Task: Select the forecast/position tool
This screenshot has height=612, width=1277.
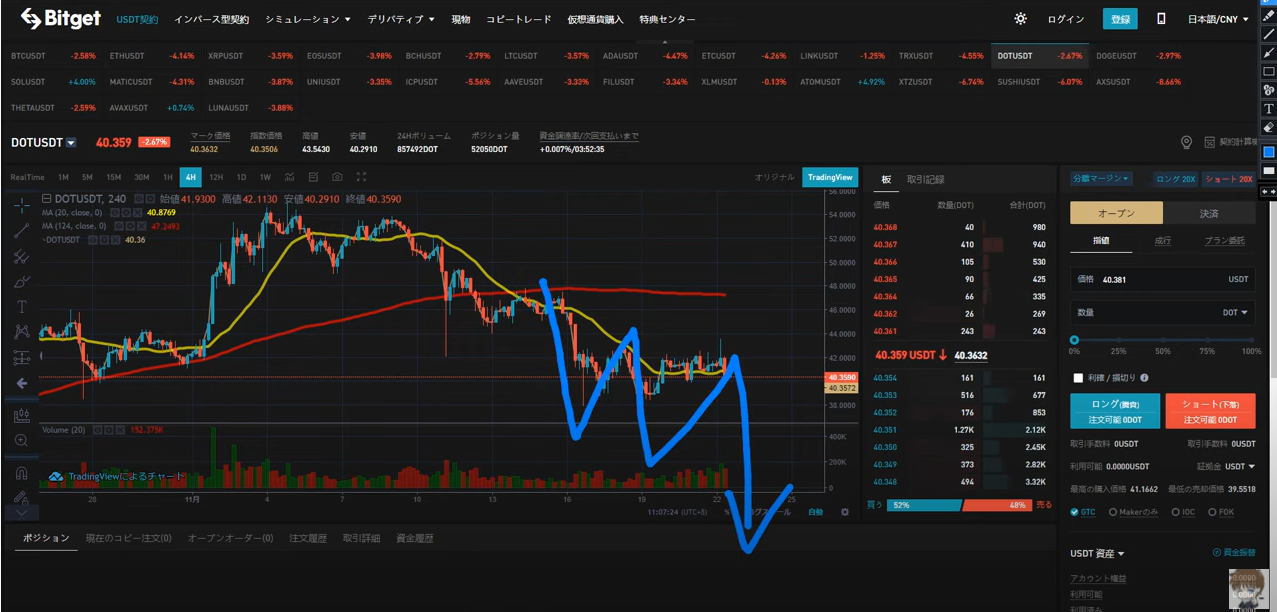Action: [x=22, y=357]
